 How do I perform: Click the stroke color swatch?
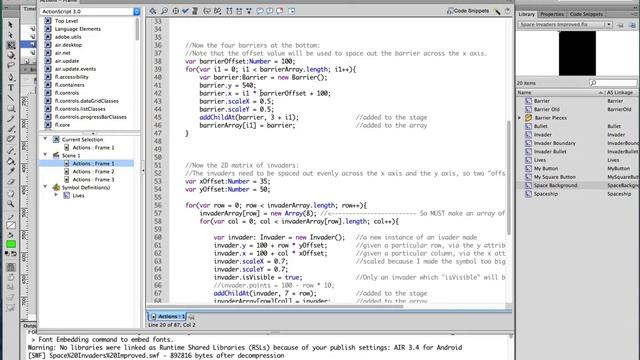point(11,225)
